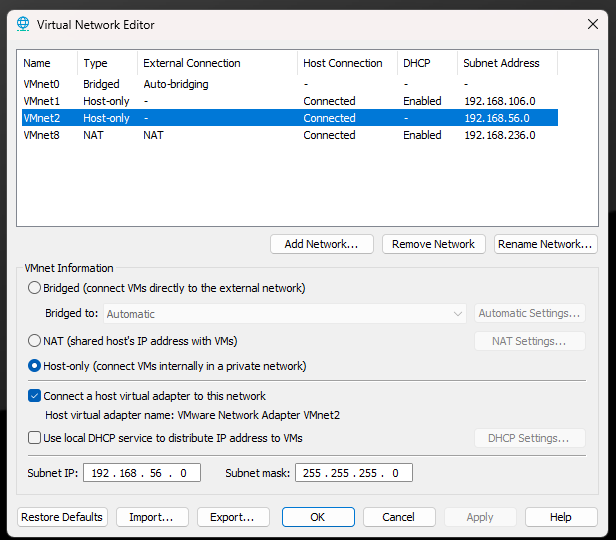Click Restore Defaults button
Screen dimensions: 616x540
click(x=62, y=517)
